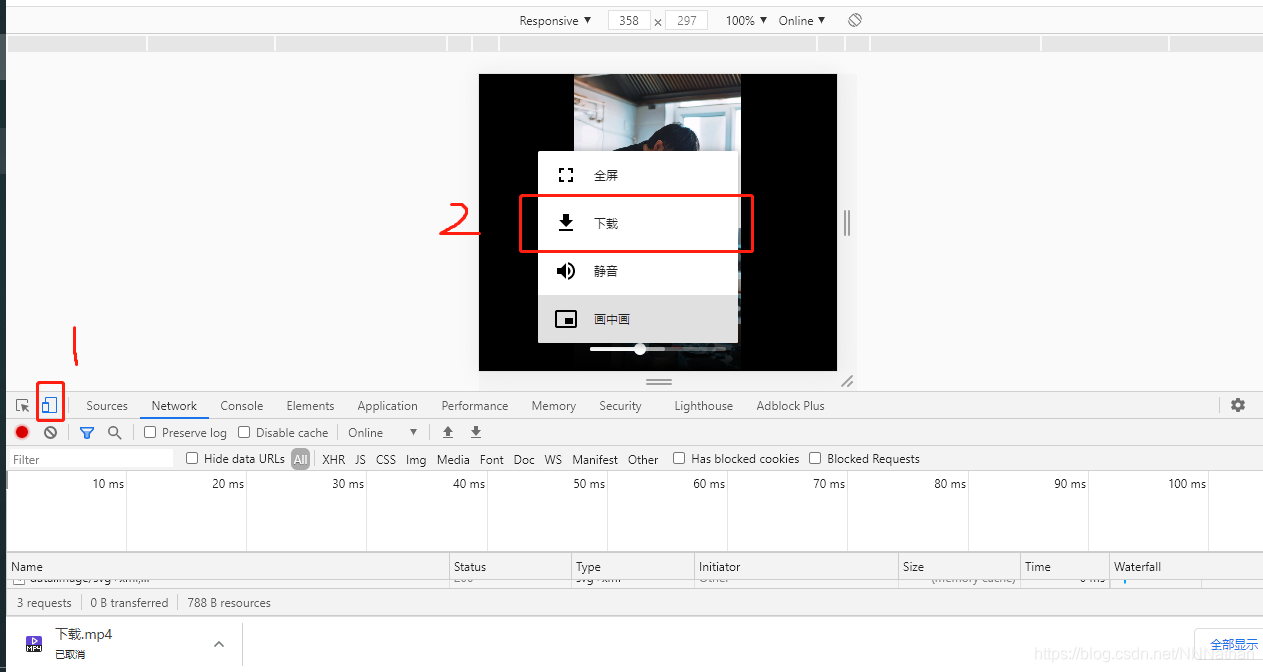This screenshot has height=672, width=1263.
Task: Switch to the Sources tab
Action: 107,406
